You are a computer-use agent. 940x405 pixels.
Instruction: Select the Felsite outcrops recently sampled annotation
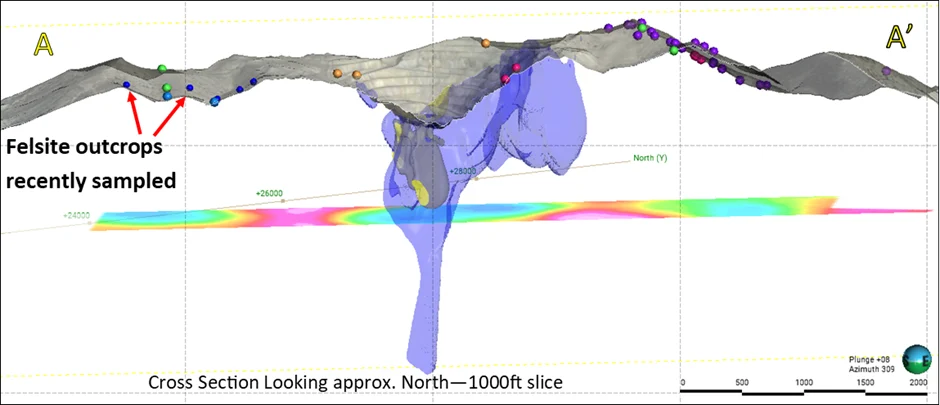click(x=90, y=163)
